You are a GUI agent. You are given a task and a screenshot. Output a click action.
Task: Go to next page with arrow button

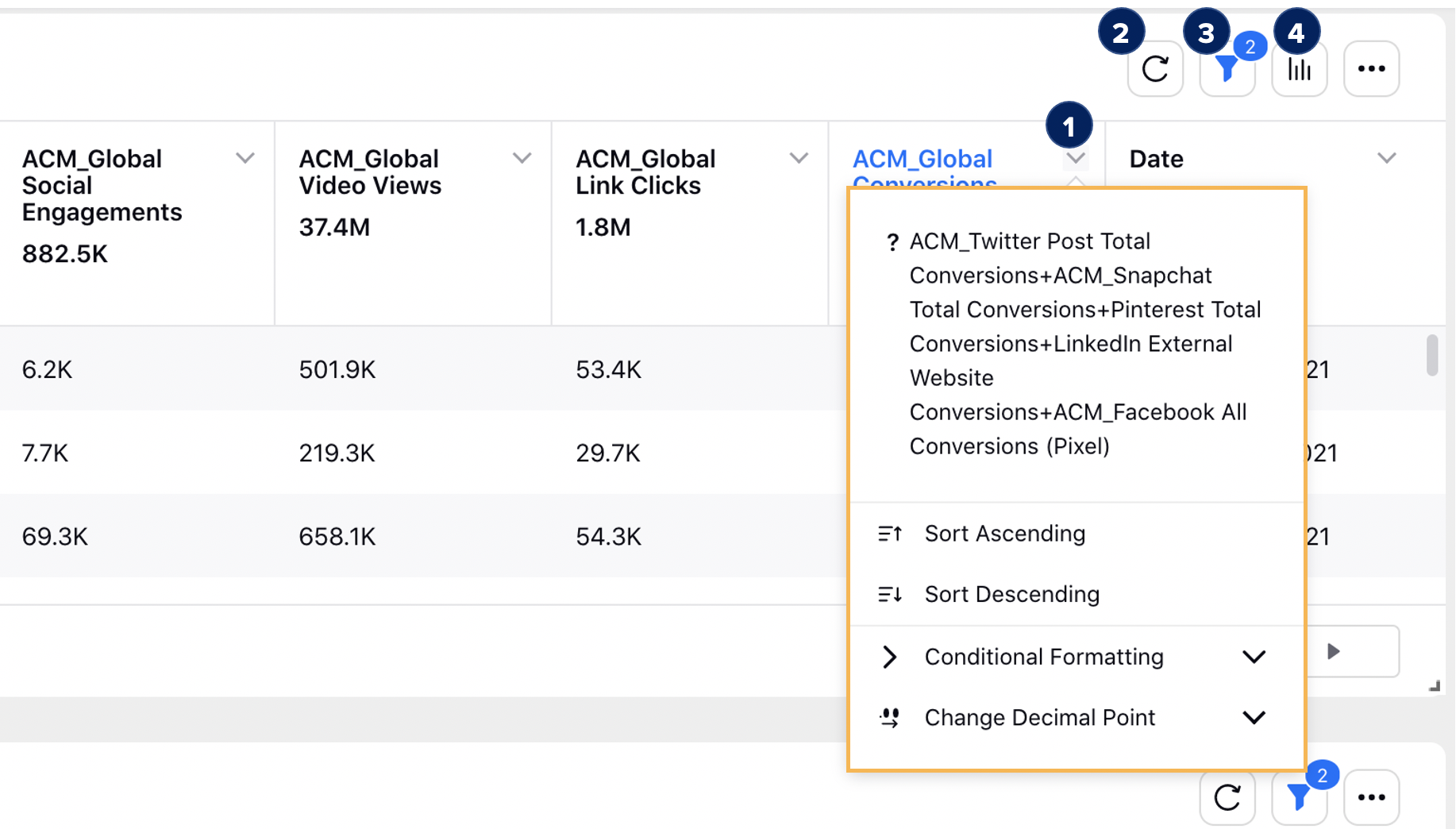point(1334,652)
